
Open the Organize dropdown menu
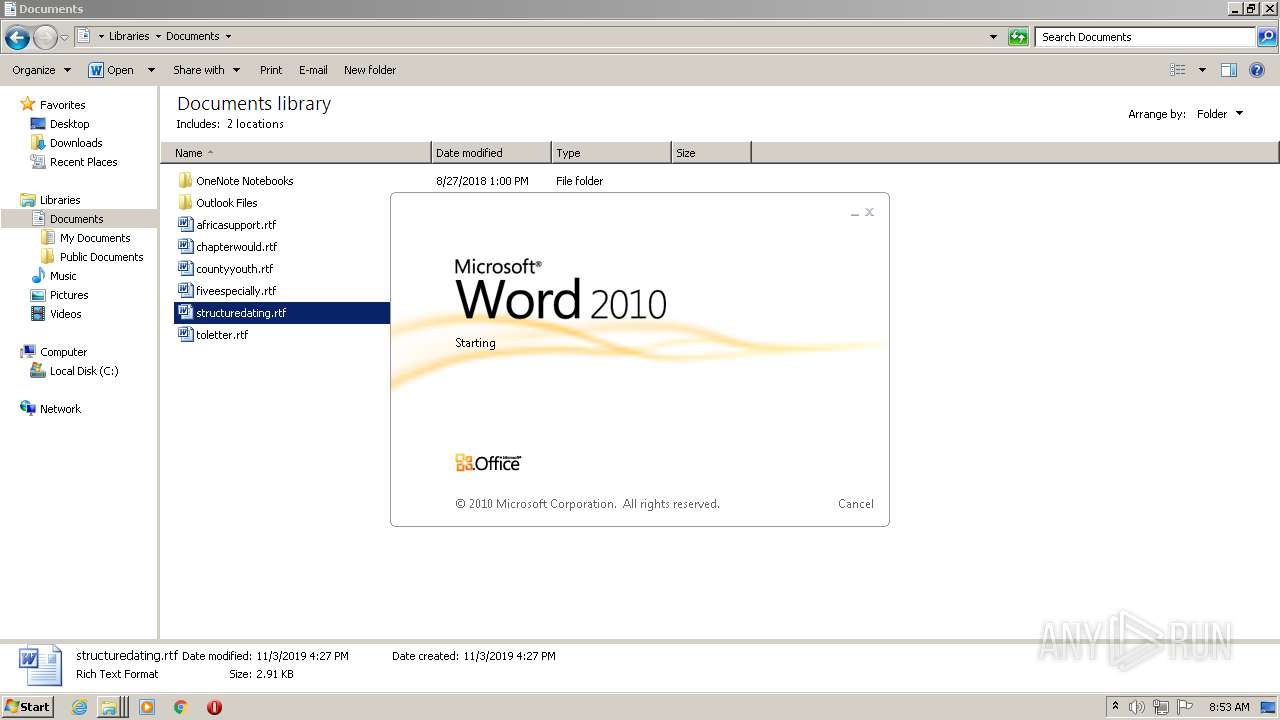coord(42,70)
